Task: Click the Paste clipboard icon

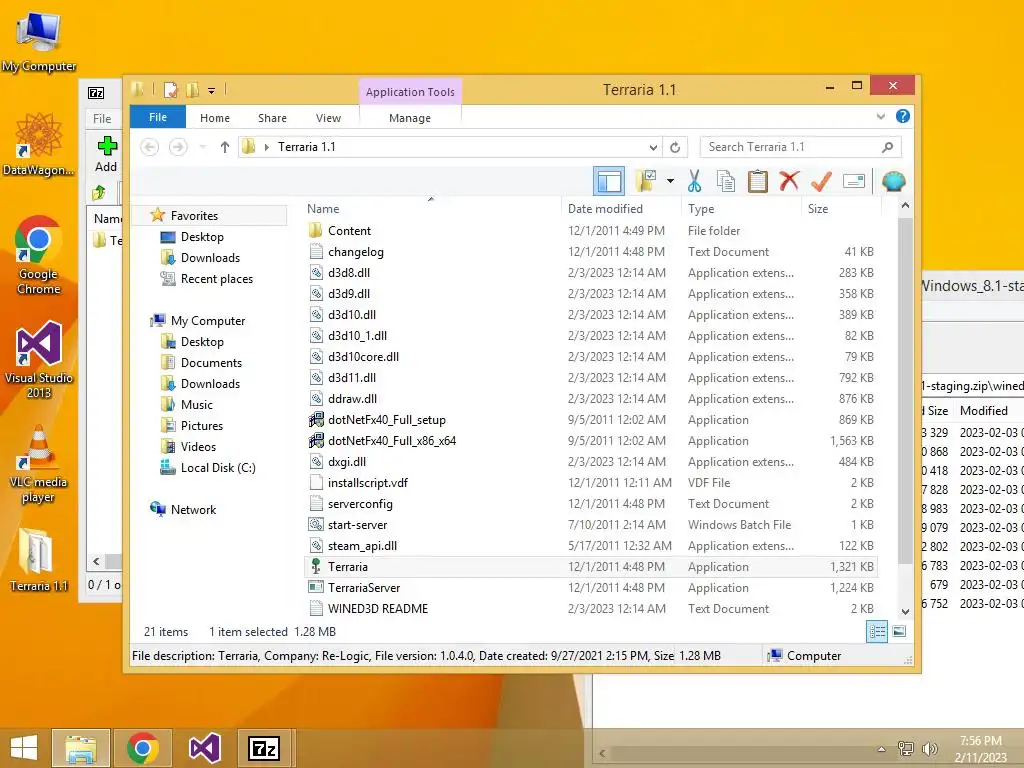Action: pyautogui.click(x=758, y=181)
